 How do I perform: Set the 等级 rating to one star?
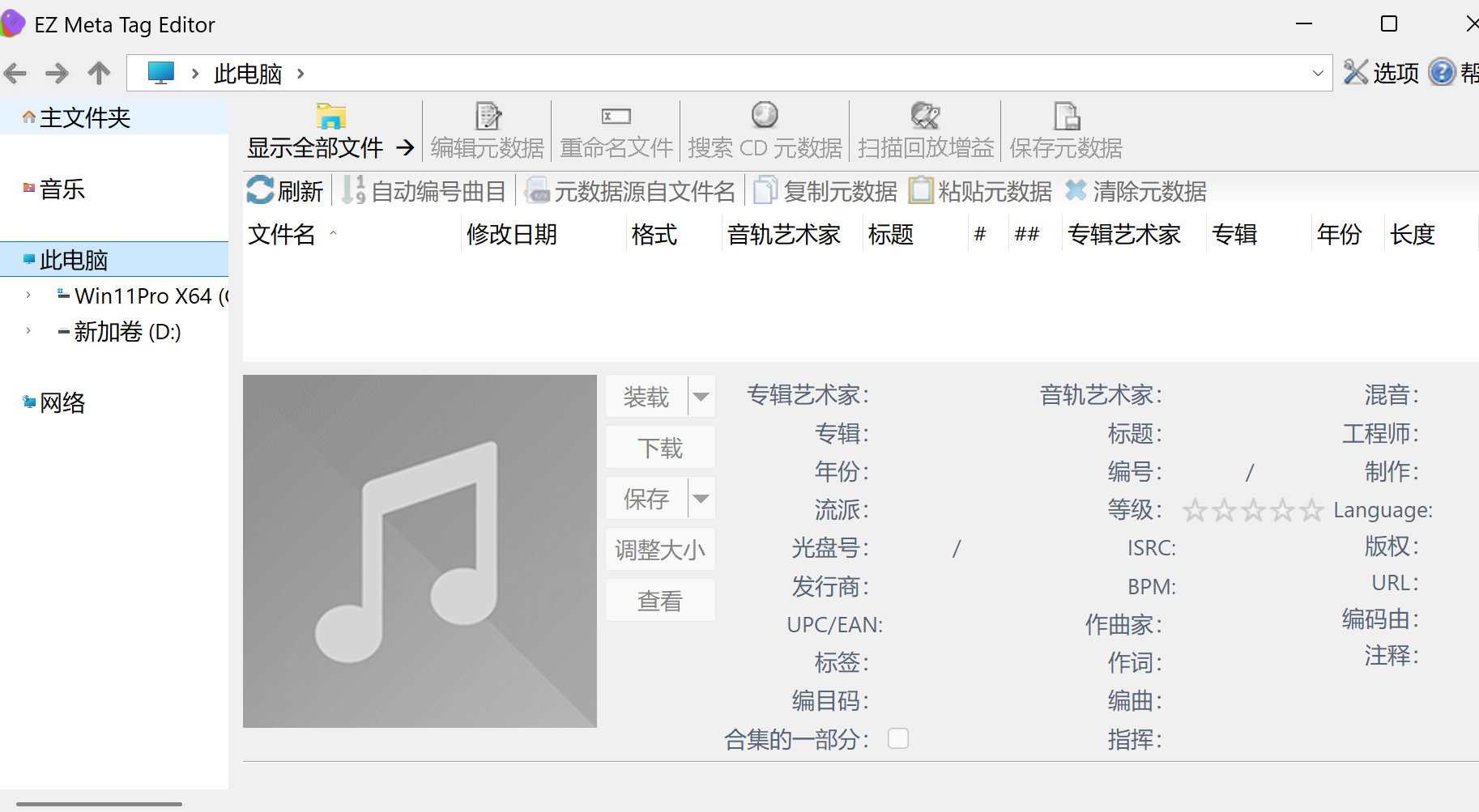(1195, 510)
